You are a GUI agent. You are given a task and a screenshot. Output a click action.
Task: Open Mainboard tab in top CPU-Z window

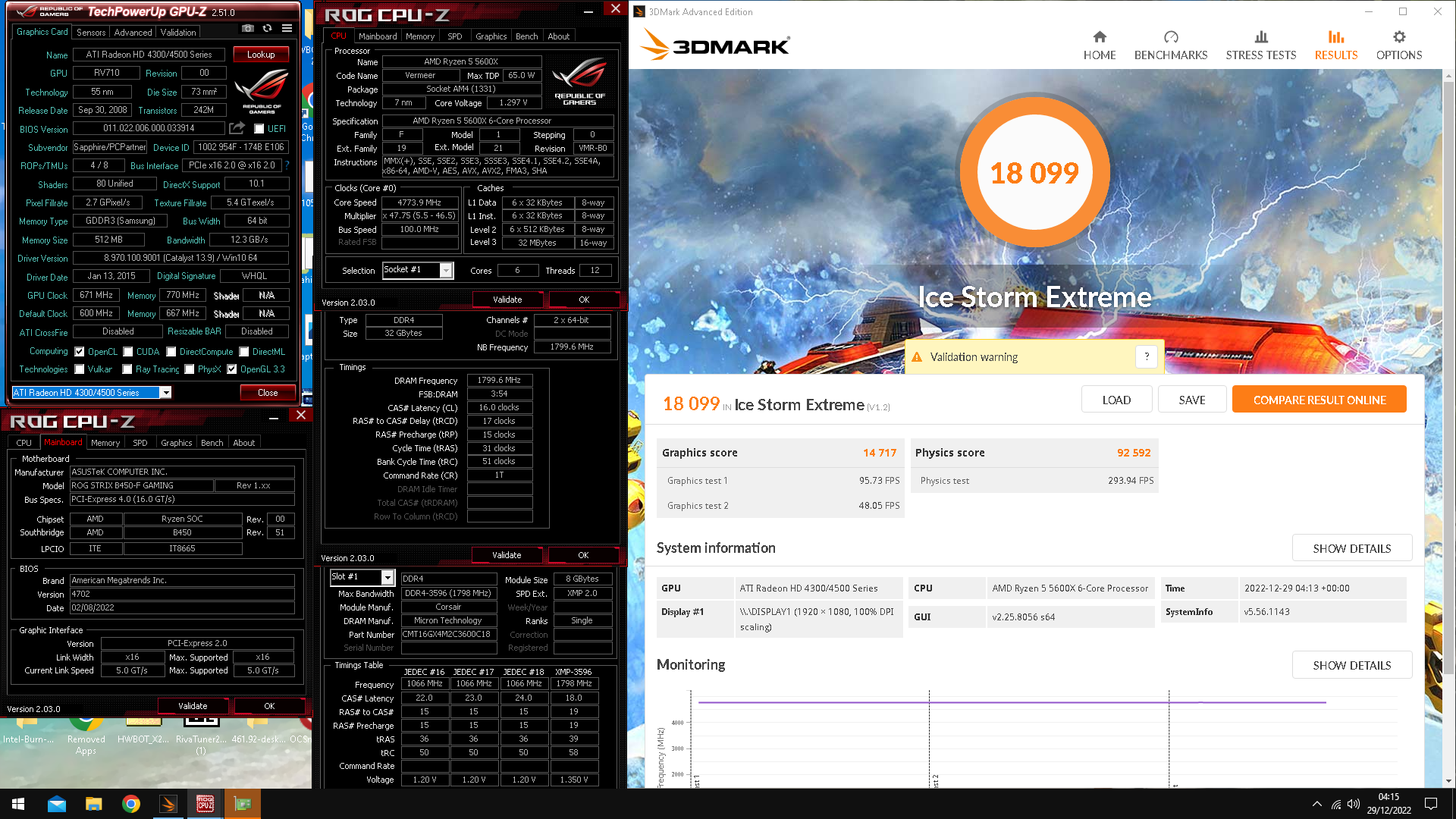coord(378,36)
